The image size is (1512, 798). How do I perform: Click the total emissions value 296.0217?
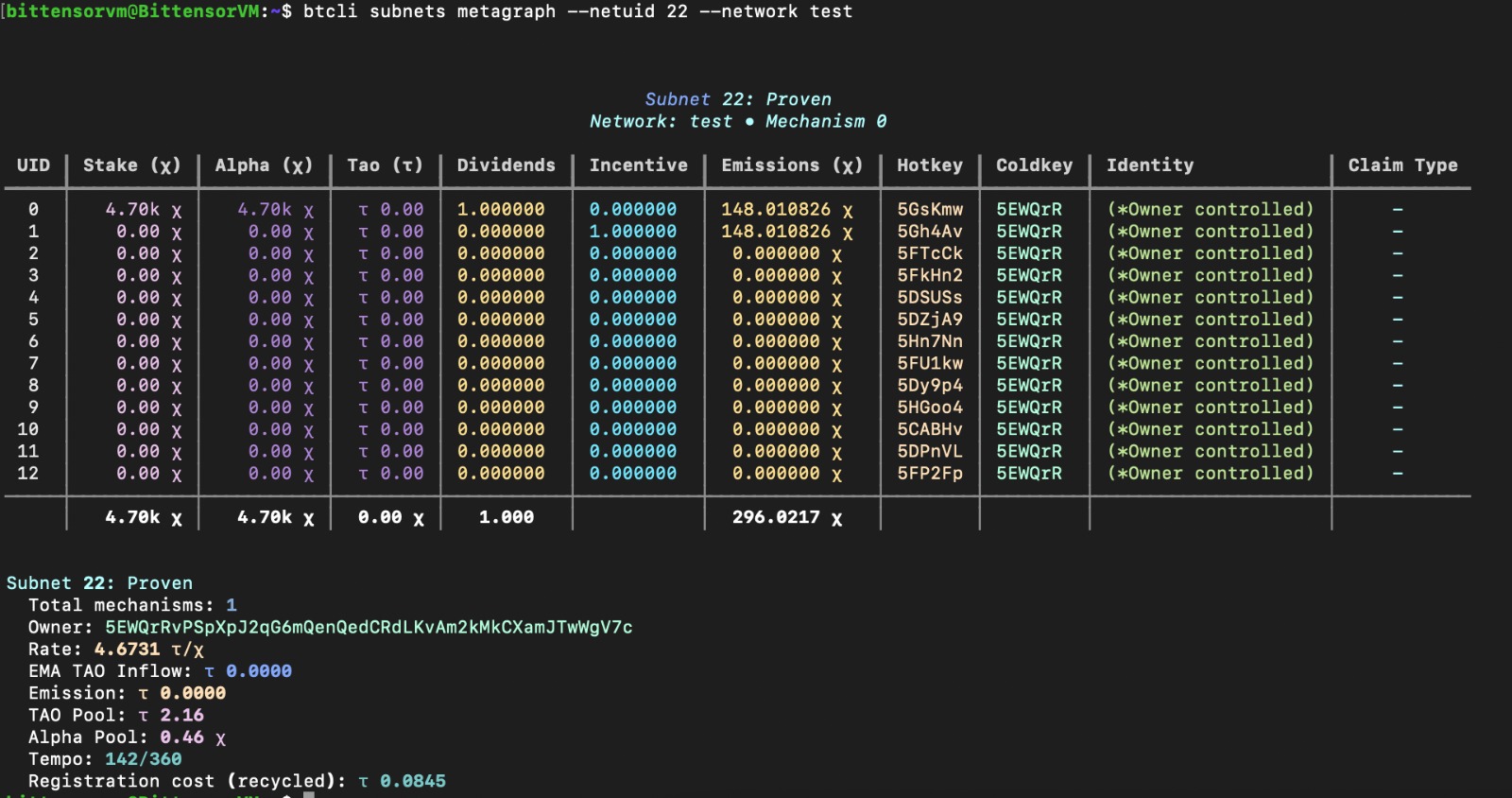tap(776, 517)
